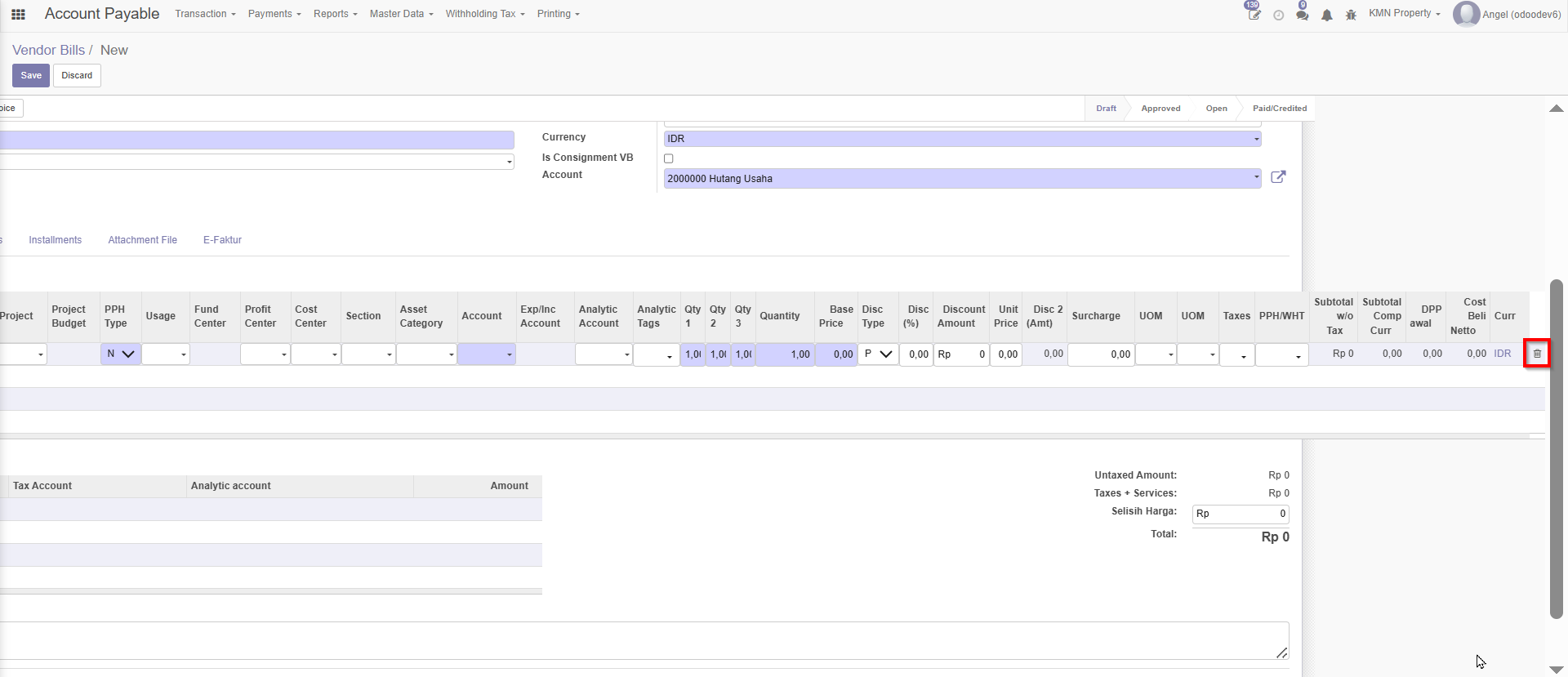Open the Taxes dropdown in row
Viewport: 1568px width, 677px height.
pos(1236,355)
